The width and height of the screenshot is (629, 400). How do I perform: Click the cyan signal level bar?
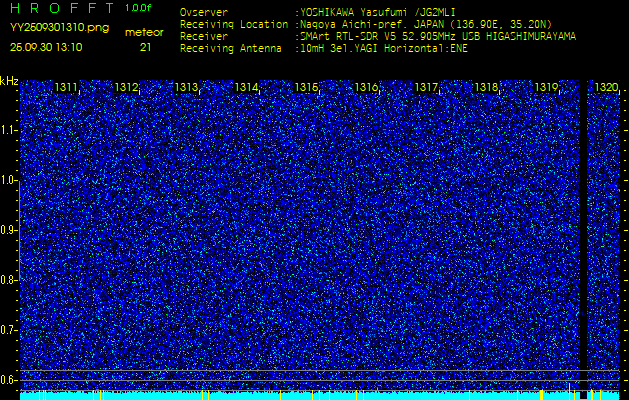300,396
